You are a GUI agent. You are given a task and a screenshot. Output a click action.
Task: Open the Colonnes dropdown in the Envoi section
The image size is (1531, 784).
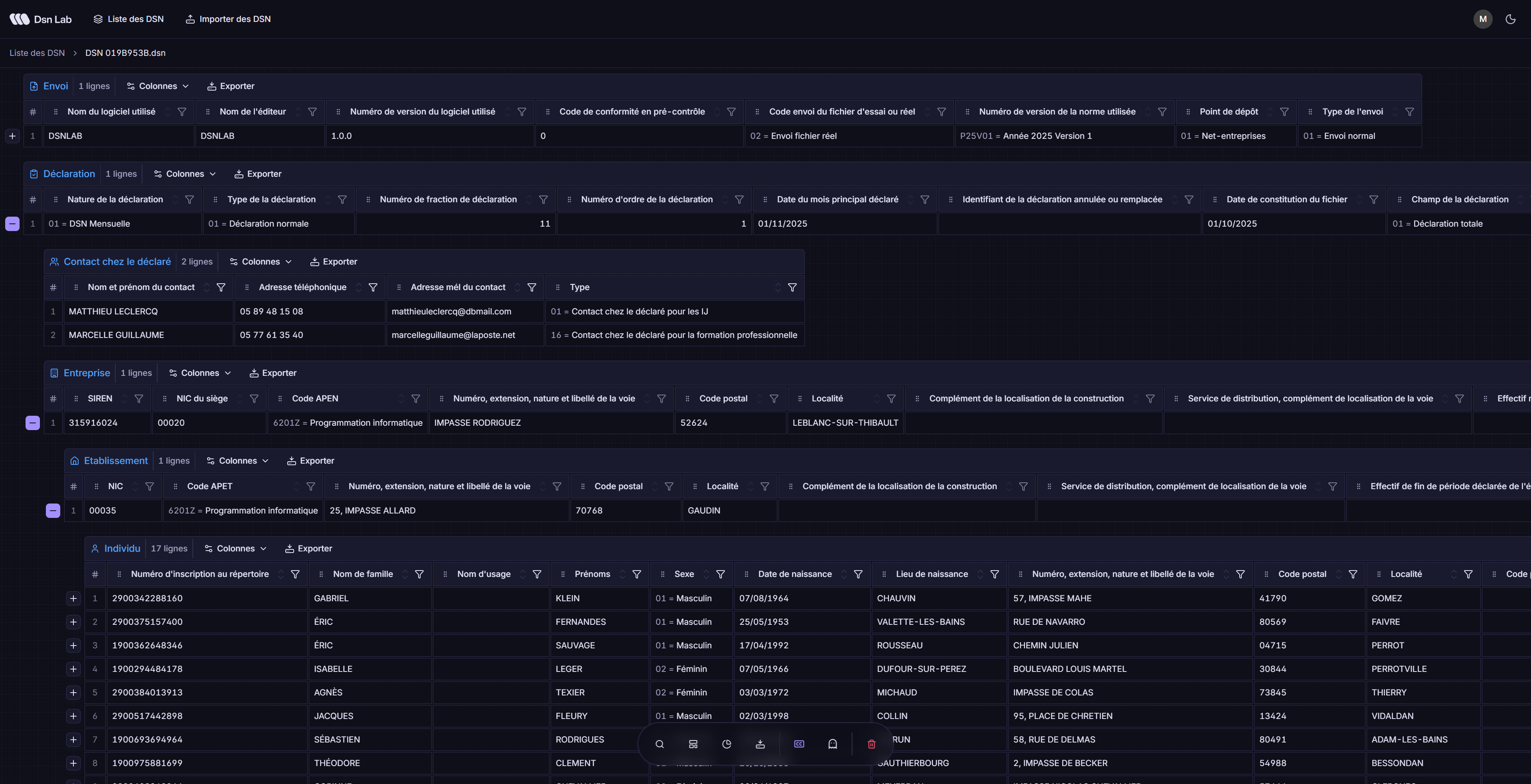(x=157, y=86)
